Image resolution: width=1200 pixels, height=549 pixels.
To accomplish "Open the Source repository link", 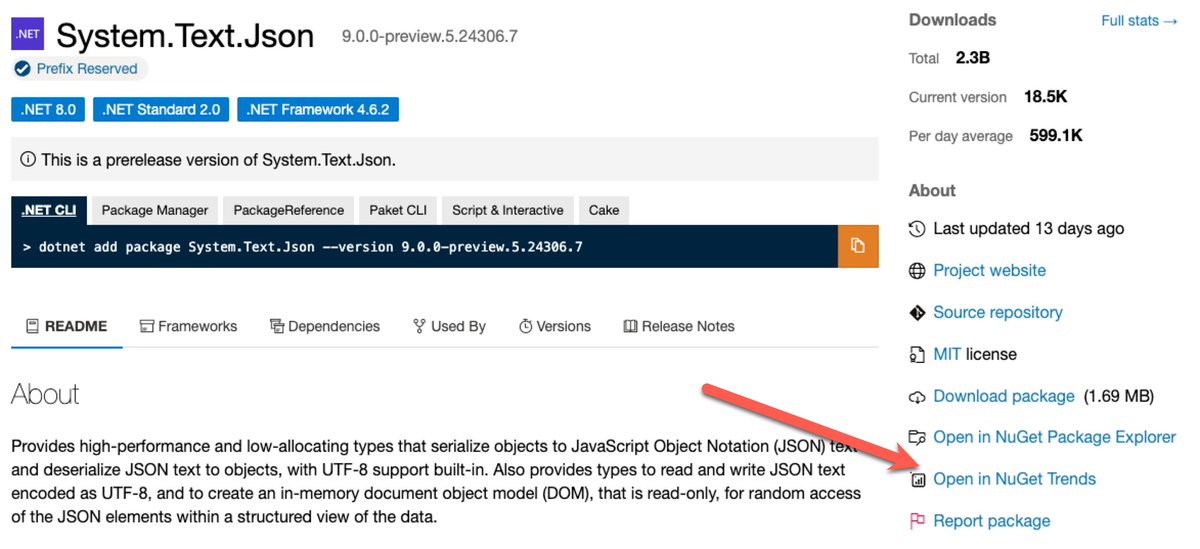I will coord(998,312).
